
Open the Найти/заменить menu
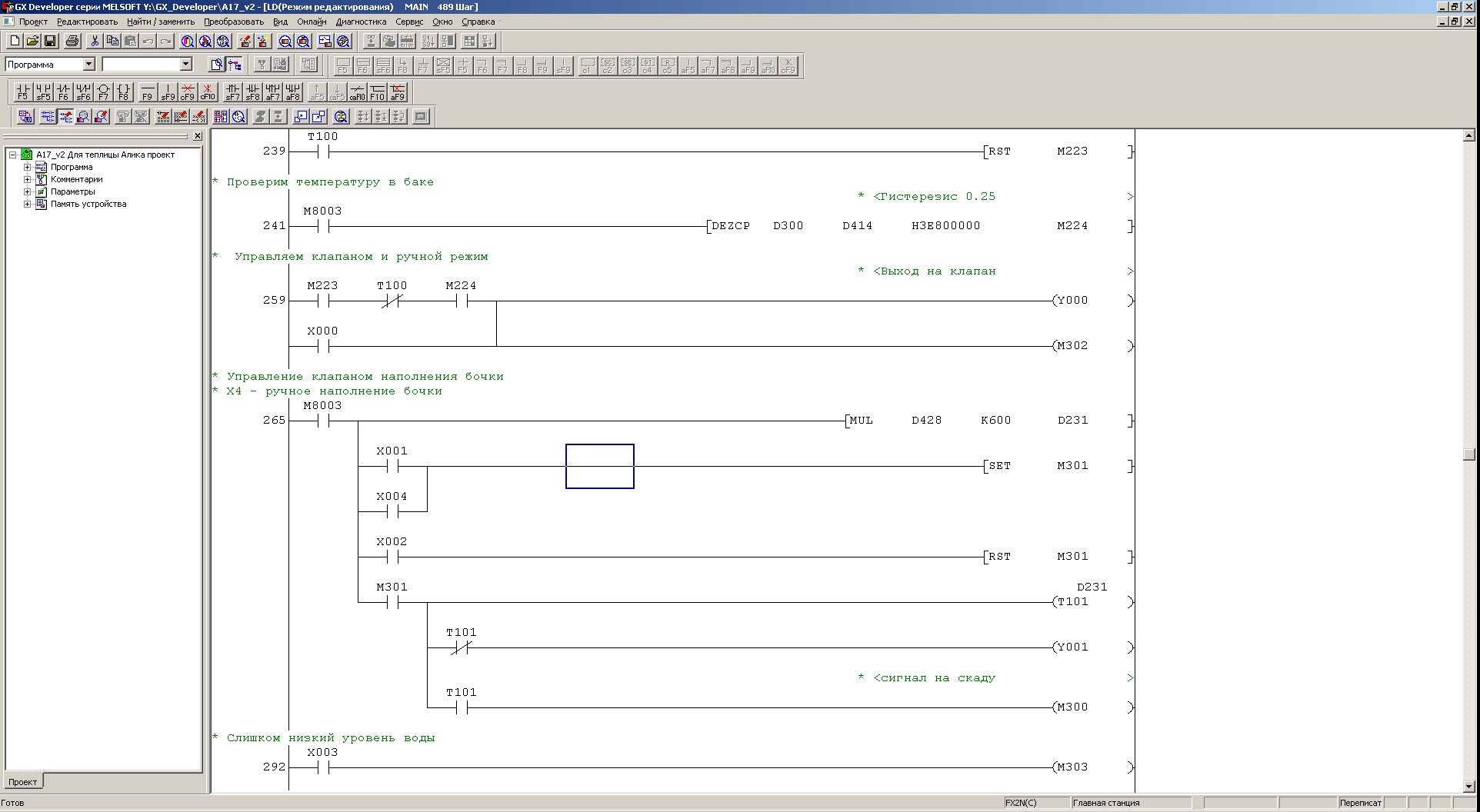click(161, 22)
